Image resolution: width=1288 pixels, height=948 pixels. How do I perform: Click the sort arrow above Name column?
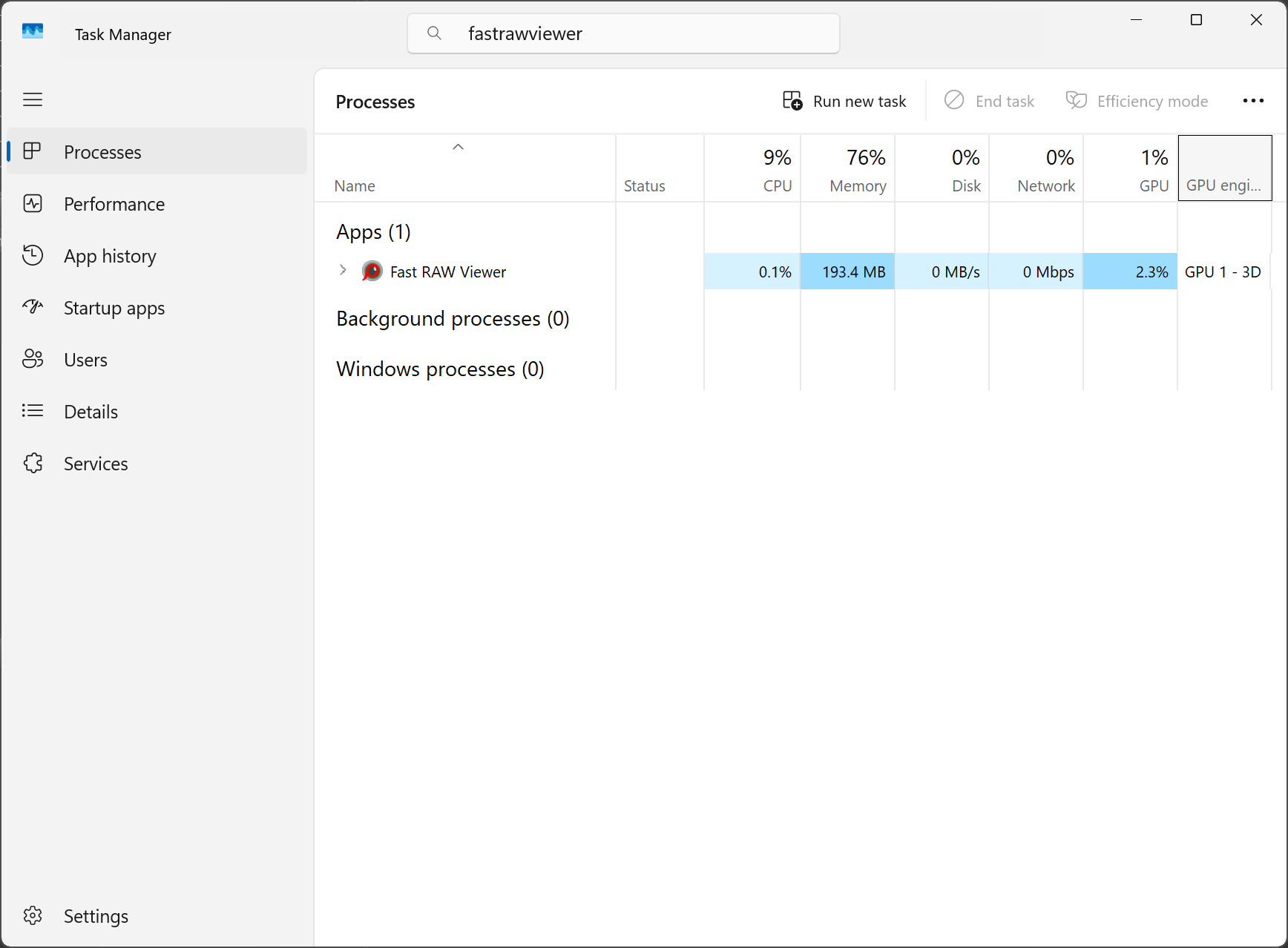coord(459,147)
